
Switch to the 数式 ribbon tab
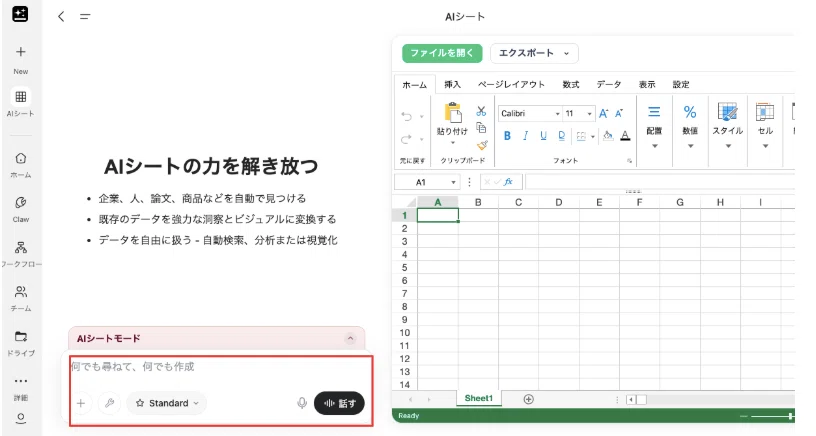(570, 85)
